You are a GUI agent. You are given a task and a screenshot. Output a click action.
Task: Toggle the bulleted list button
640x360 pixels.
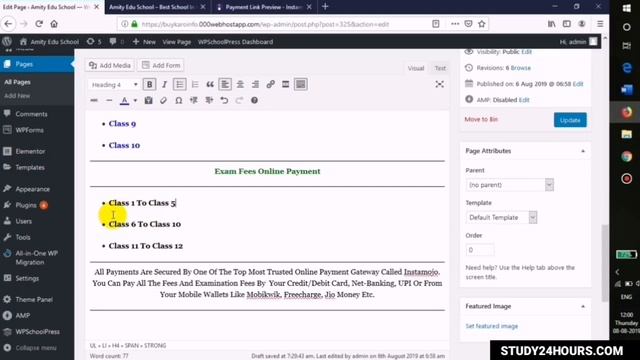[180, 84]
